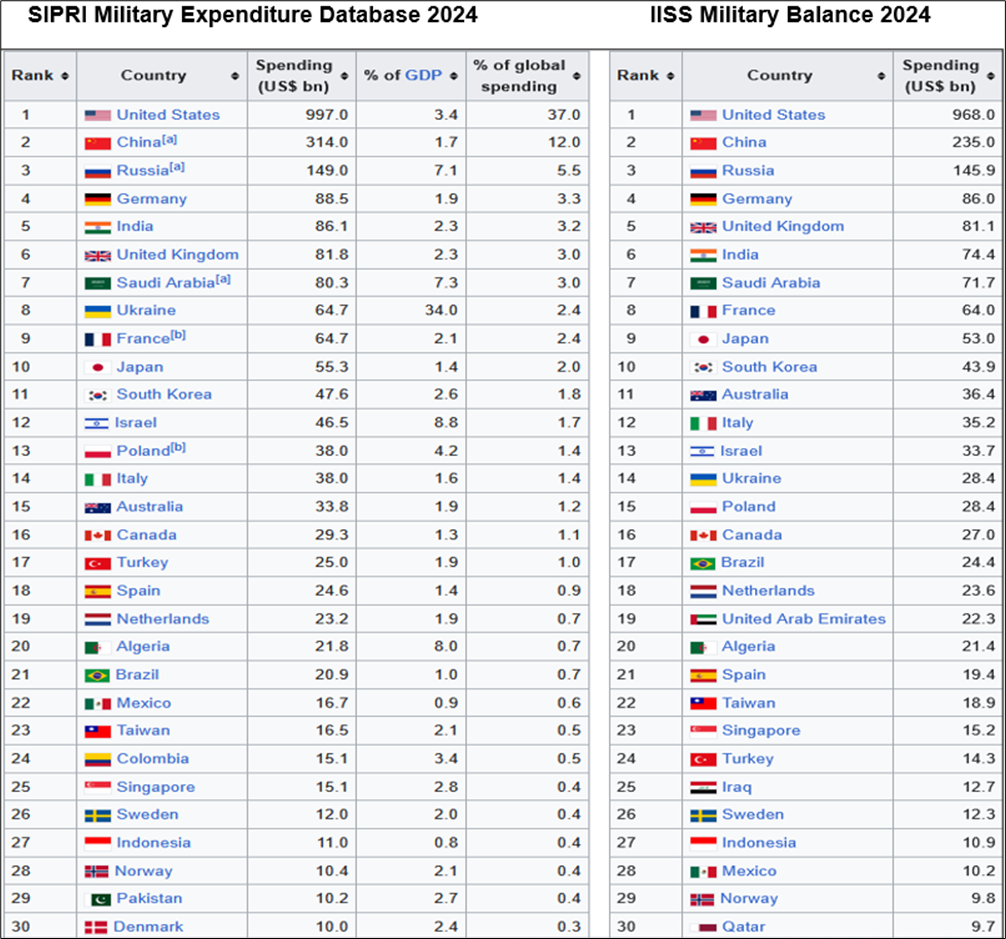Click the United Arab Emirates flag icon

703,620
